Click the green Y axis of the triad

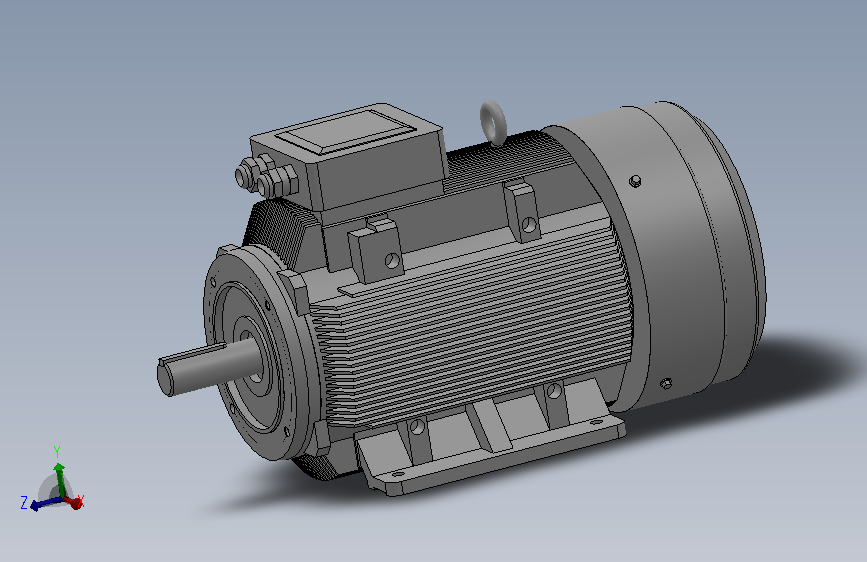59,479
